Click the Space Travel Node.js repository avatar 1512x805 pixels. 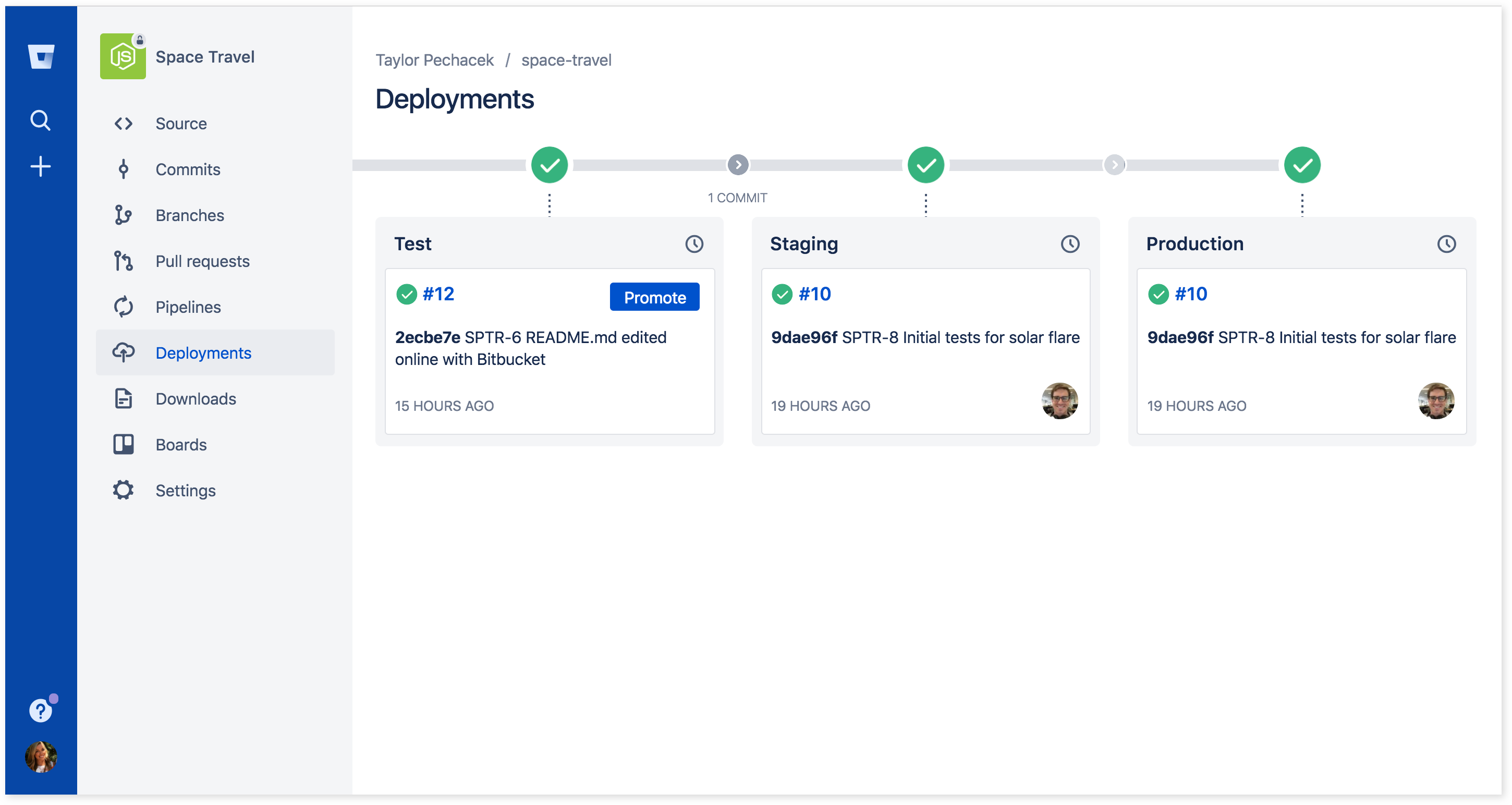coord(123,57)
